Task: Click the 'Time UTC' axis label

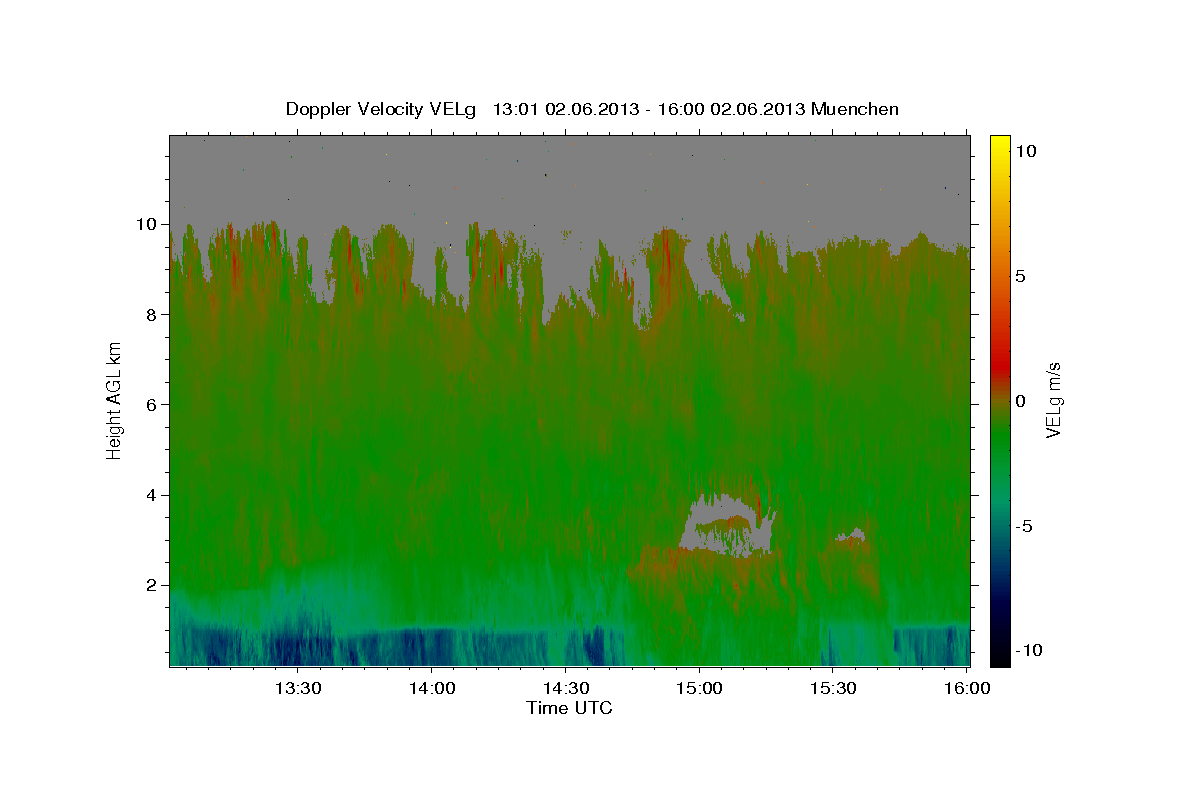Action: pos(569,708)
